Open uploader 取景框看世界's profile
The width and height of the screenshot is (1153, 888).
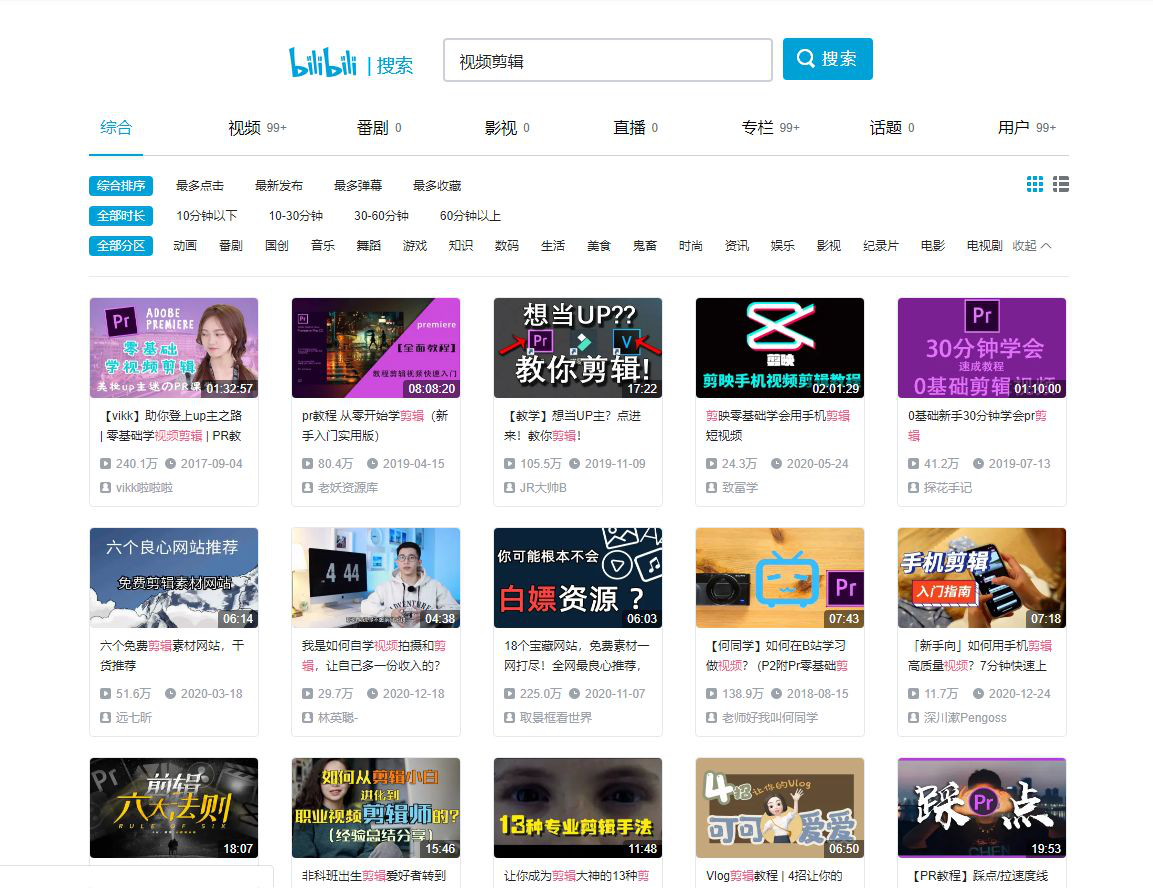555,717
